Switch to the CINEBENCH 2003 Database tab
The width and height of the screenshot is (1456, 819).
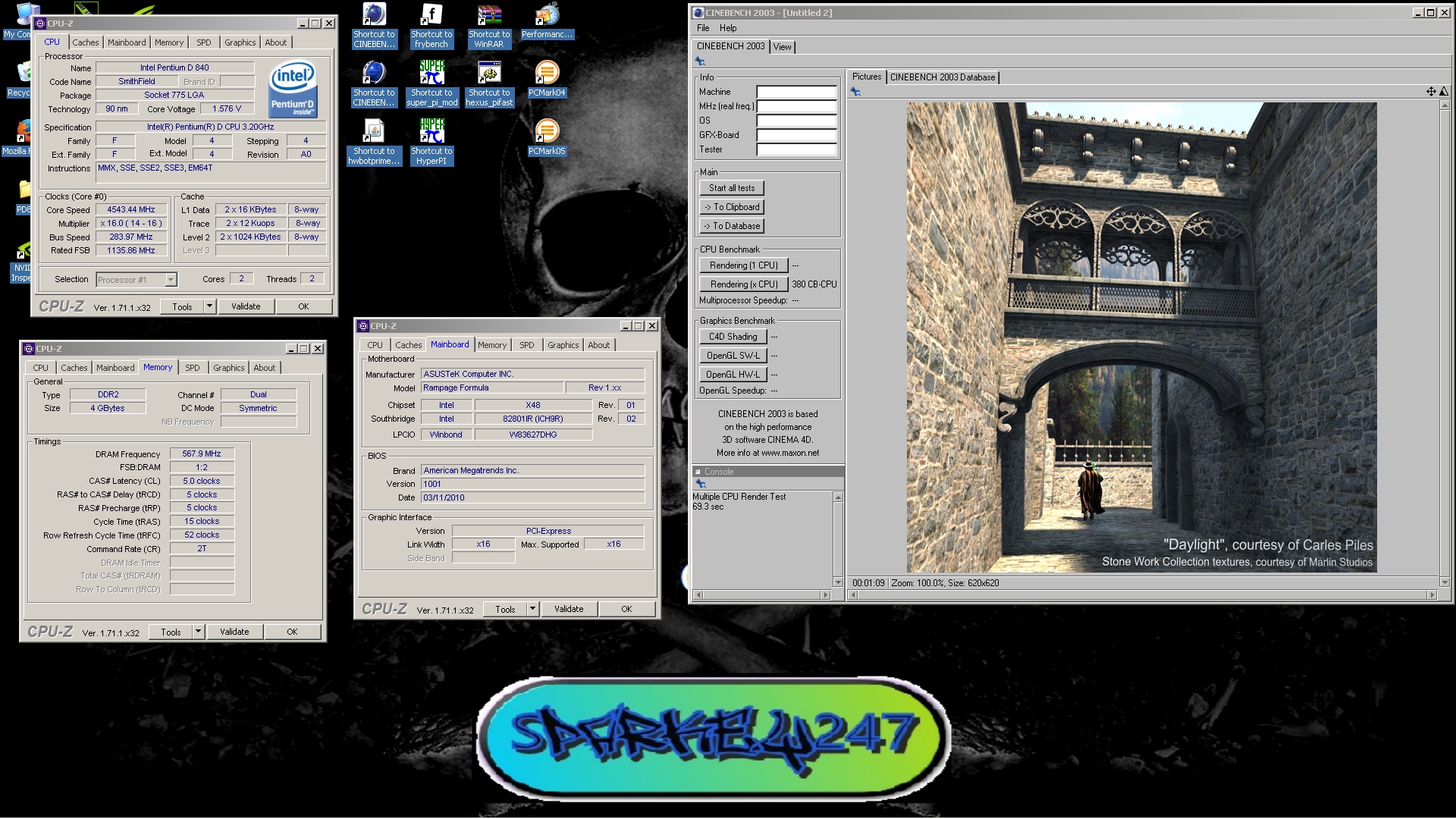click(942, 77)
